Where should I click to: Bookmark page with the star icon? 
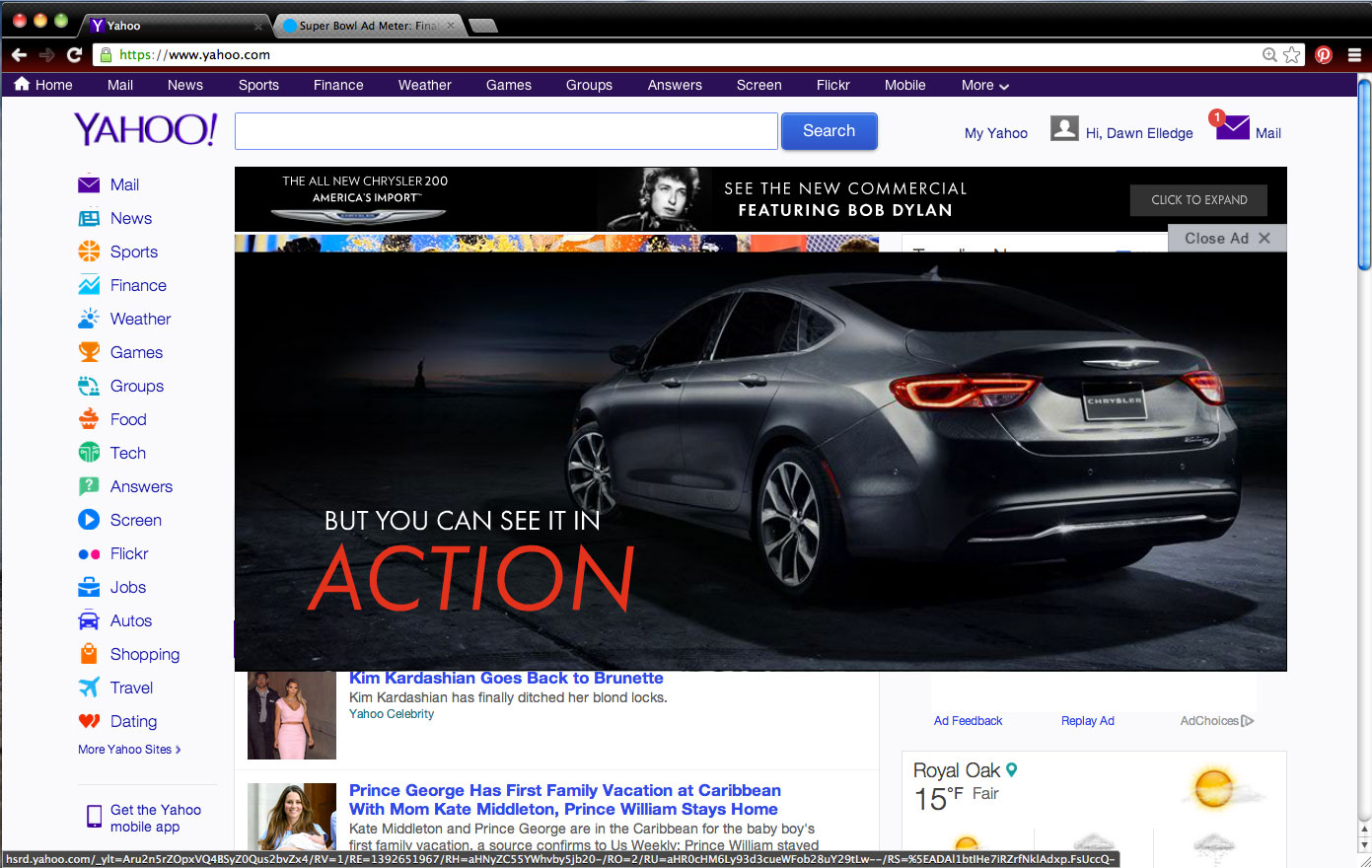[x=1292, y=55]
